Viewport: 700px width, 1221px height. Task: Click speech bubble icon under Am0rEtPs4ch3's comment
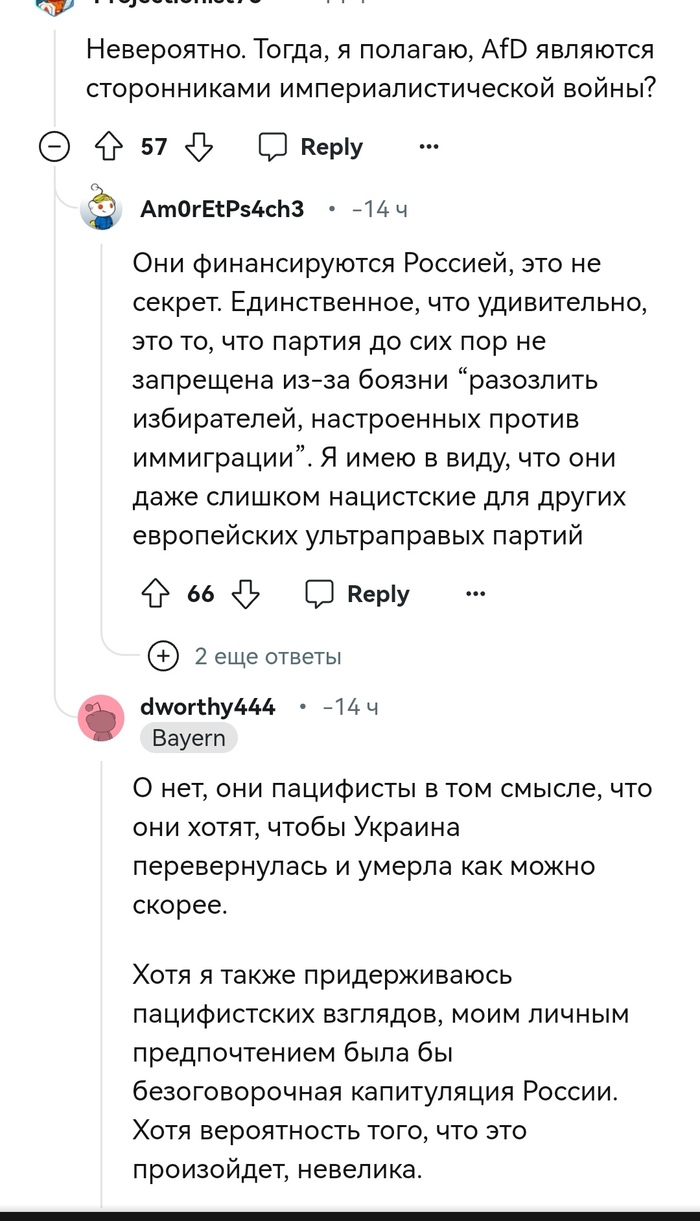(319, 594)
